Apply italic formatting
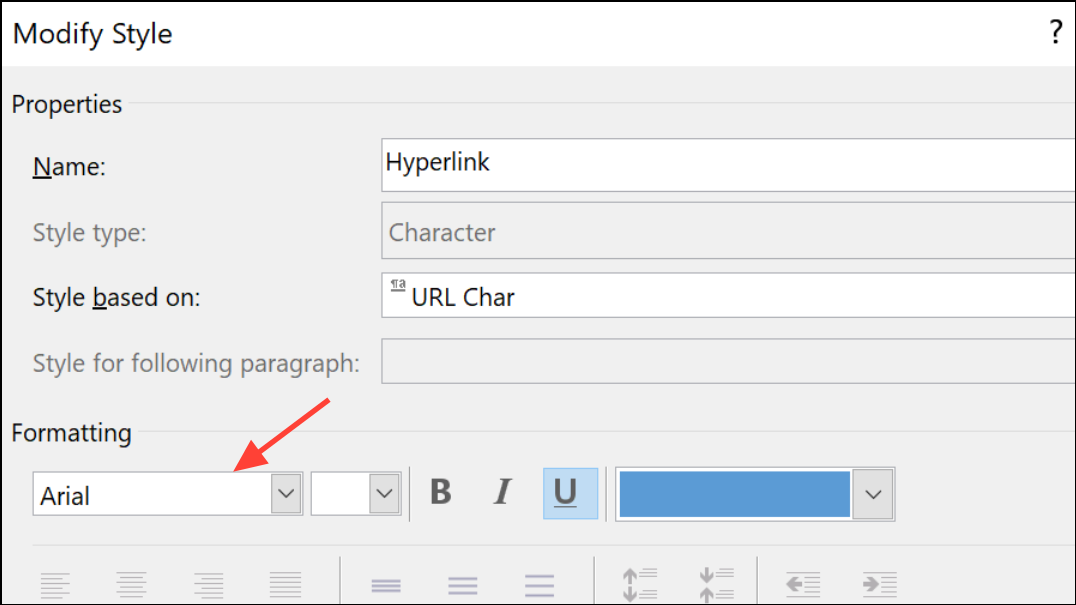Viewport: 1076px width, 605px height. (x=503, y=492)
